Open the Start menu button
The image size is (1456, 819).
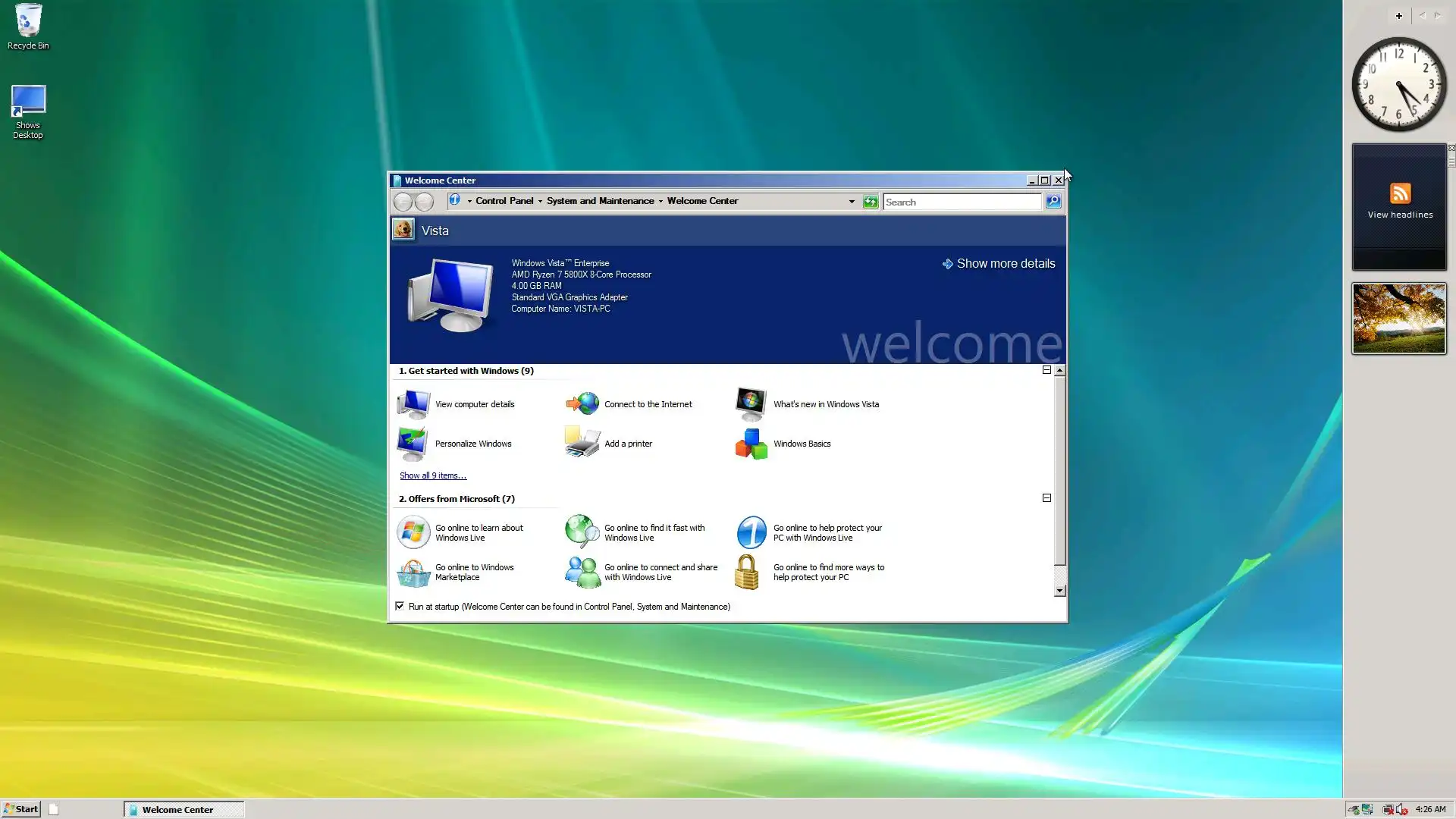click(20, 809)
